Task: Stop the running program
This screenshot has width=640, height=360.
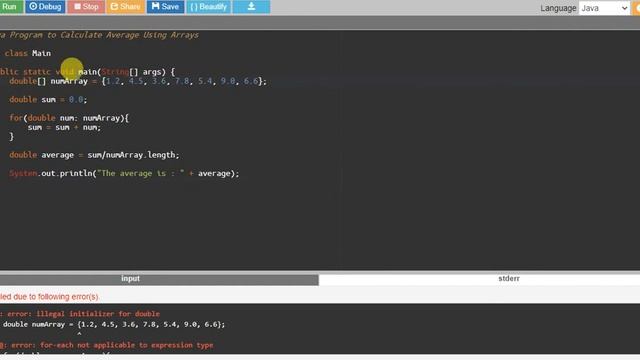Action: coord(86,7)
